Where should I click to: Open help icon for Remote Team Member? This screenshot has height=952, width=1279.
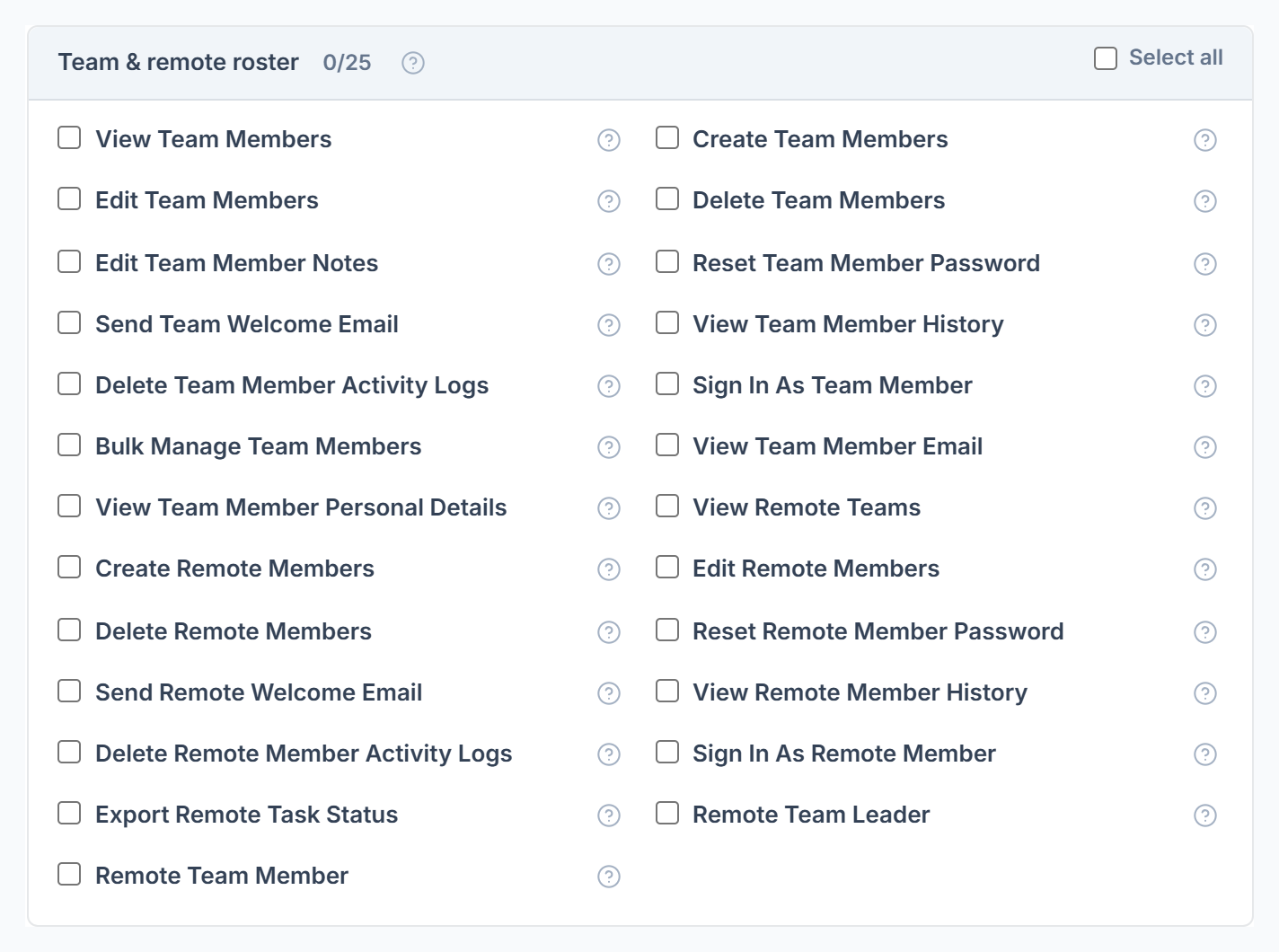click(609, 877)
